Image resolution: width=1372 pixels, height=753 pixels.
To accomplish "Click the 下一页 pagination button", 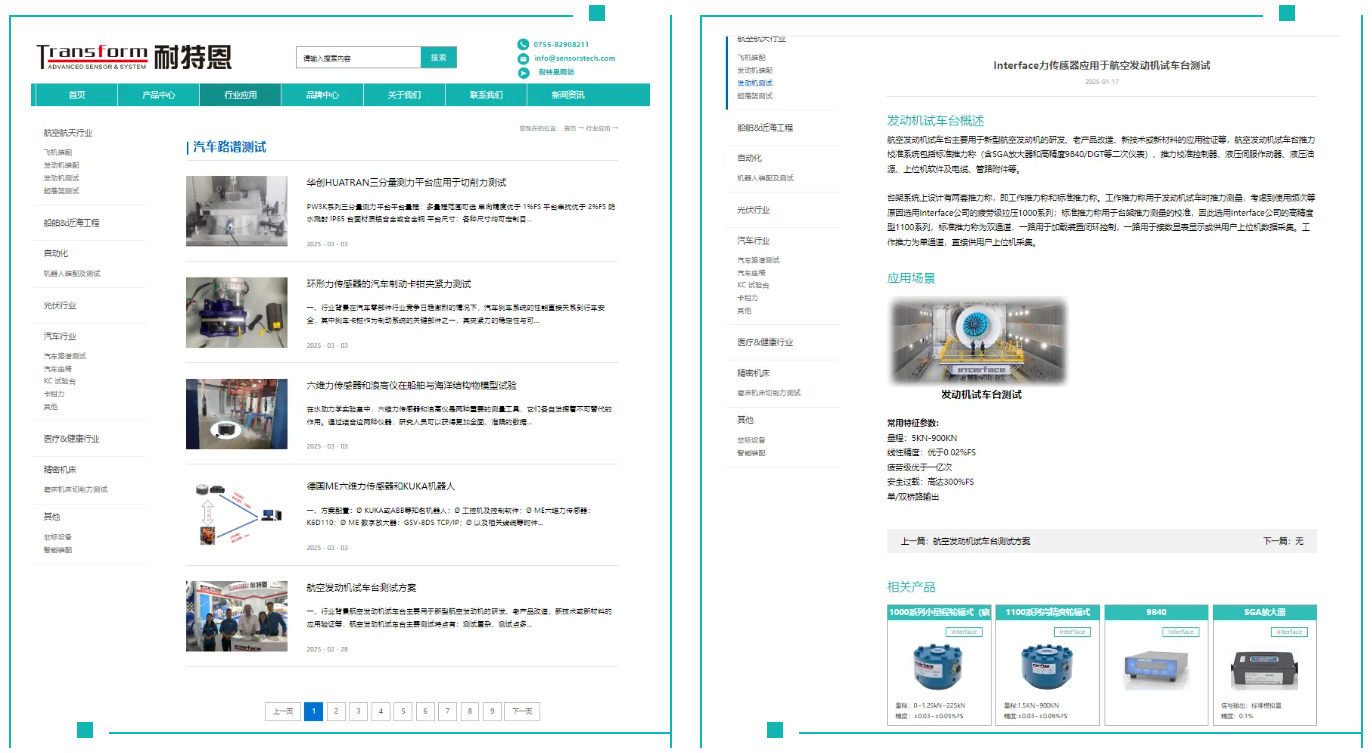I will (522, 712).
